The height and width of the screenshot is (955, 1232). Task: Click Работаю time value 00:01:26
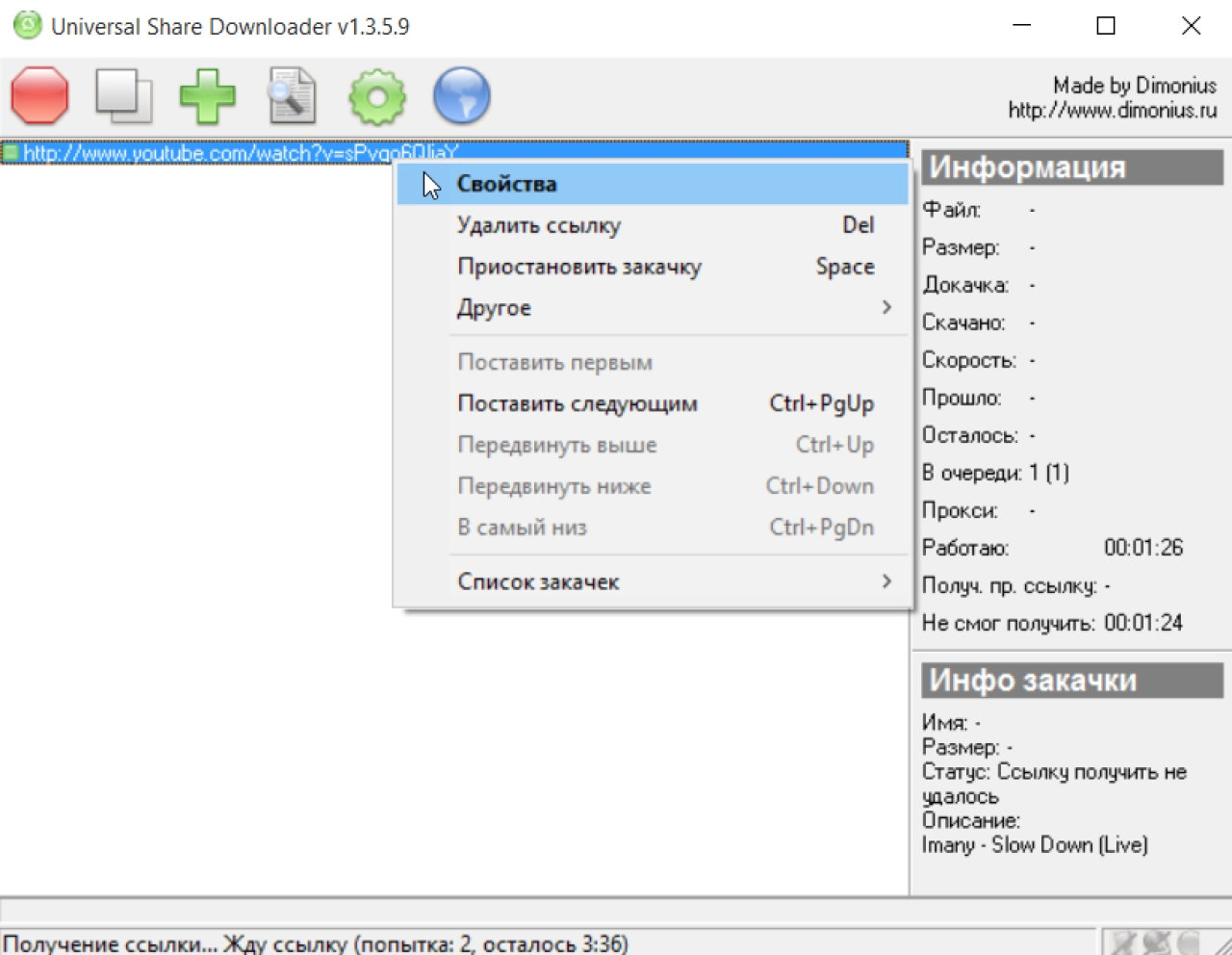pos(1143,548)
